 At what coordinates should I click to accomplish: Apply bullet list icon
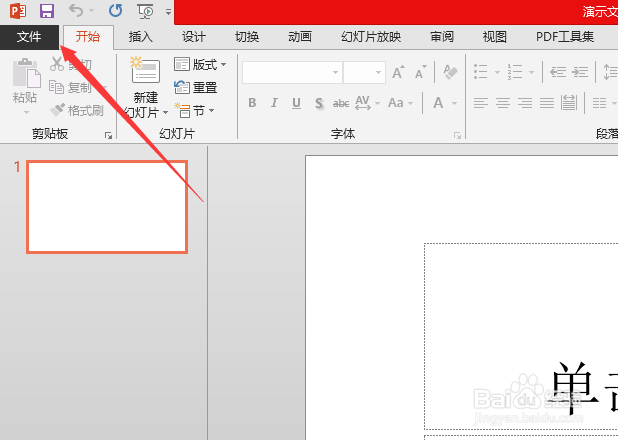pos(480,72)
